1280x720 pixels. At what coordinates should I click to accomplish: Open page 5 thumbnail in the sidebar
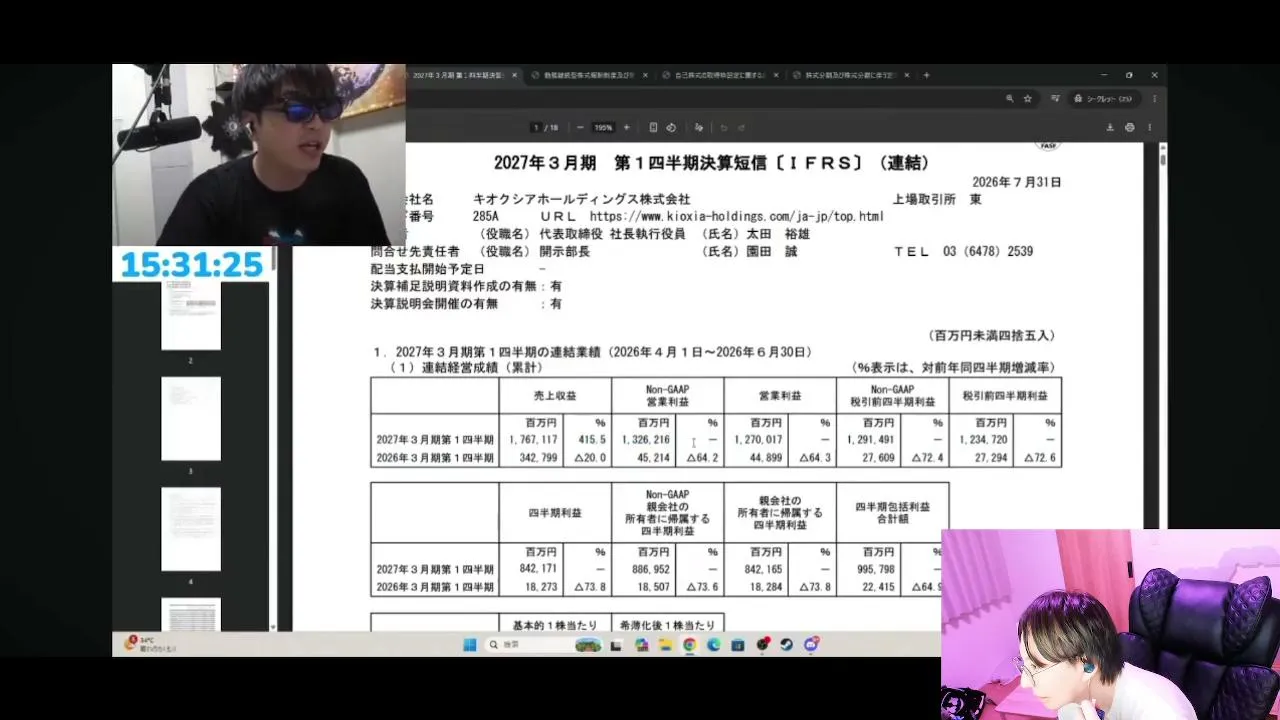coord(191,615)
